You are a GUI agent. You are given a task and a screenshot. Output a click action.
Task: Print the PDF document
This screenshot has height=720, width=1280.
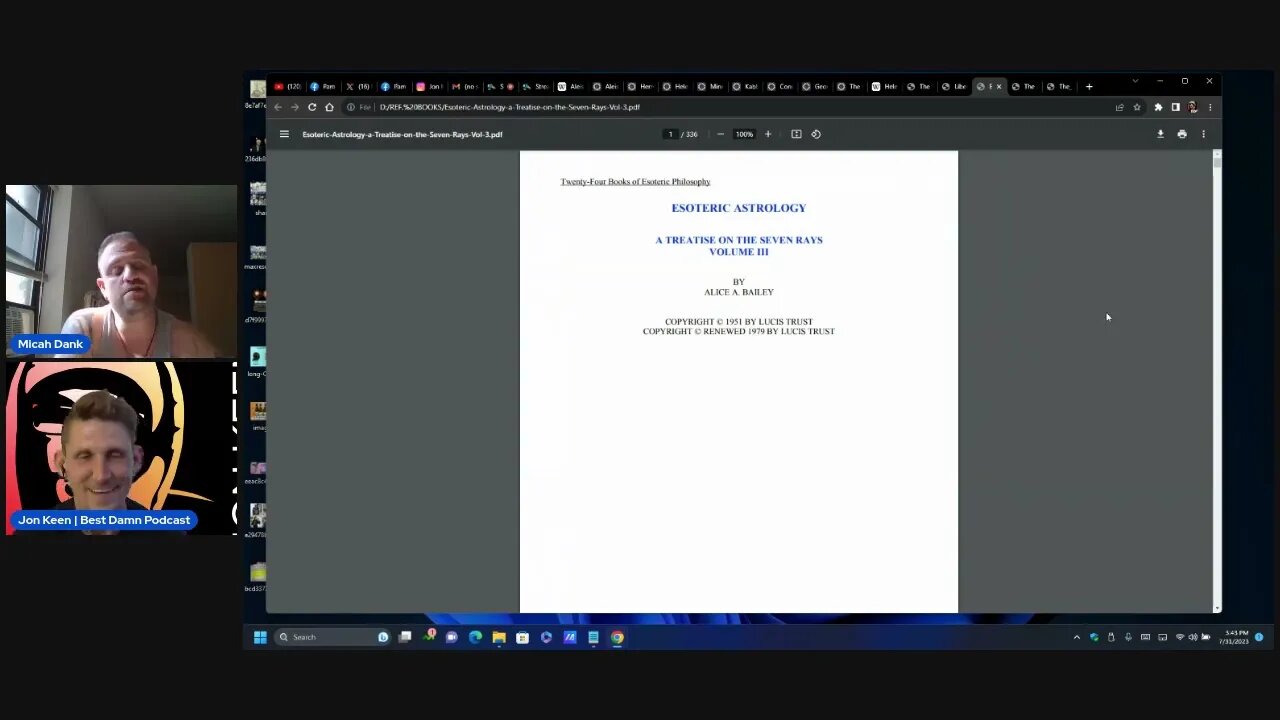(x=1182, y=134)
